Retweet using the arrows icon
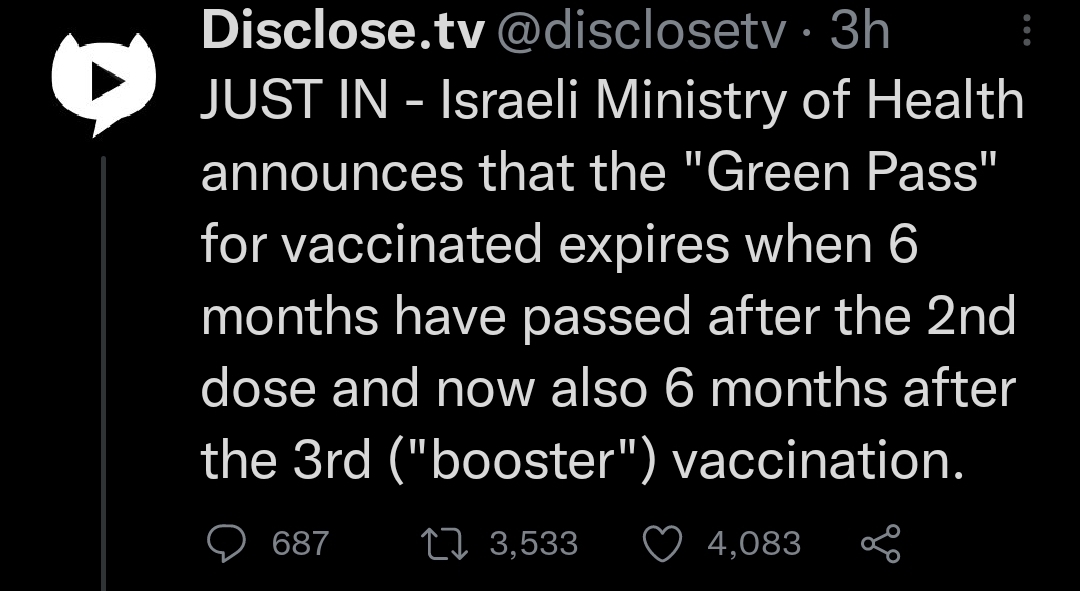Screen dimensions: 1080x591 pos(445,543)
